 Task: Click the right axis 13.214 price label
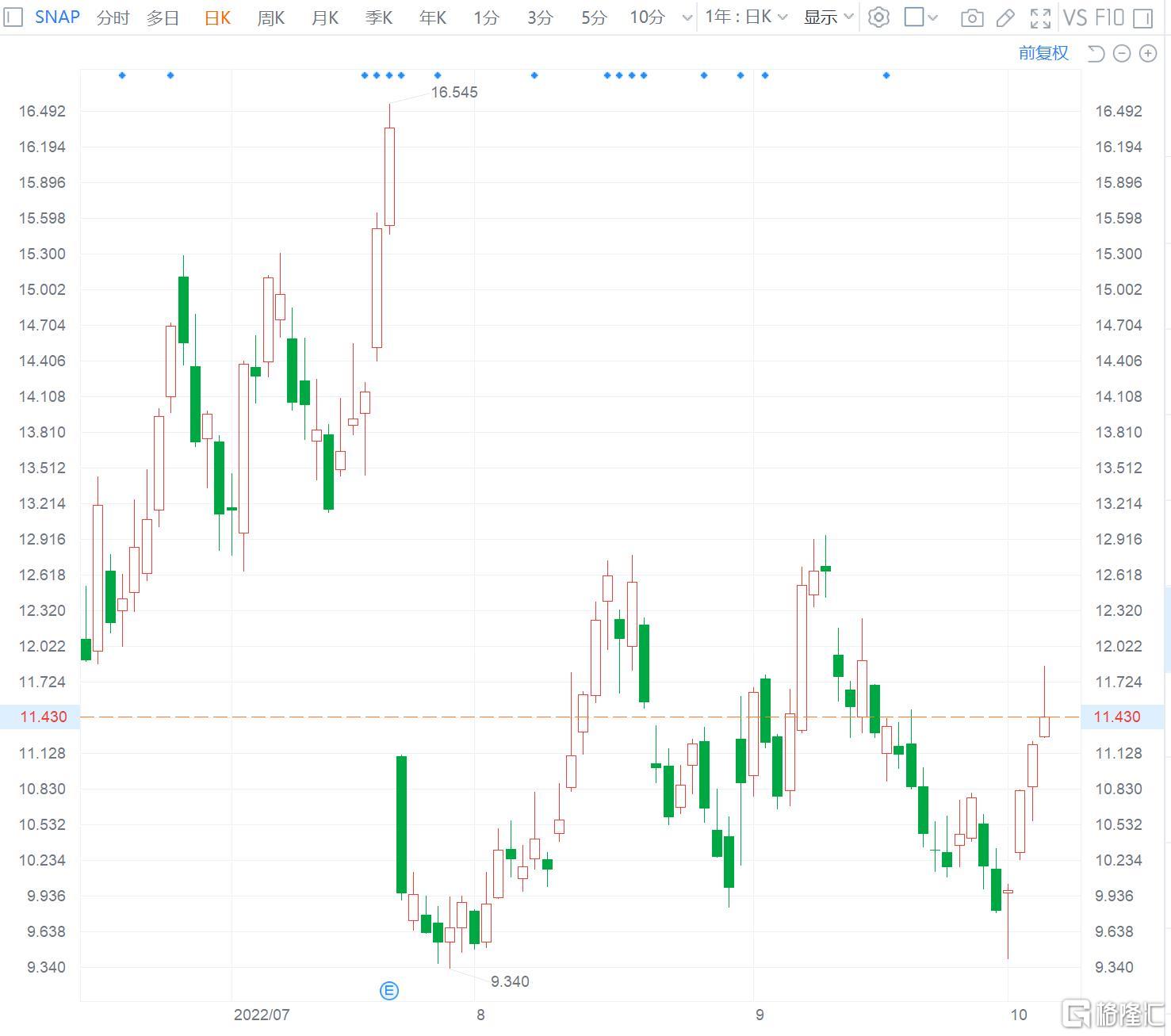tap(1119, 503)
